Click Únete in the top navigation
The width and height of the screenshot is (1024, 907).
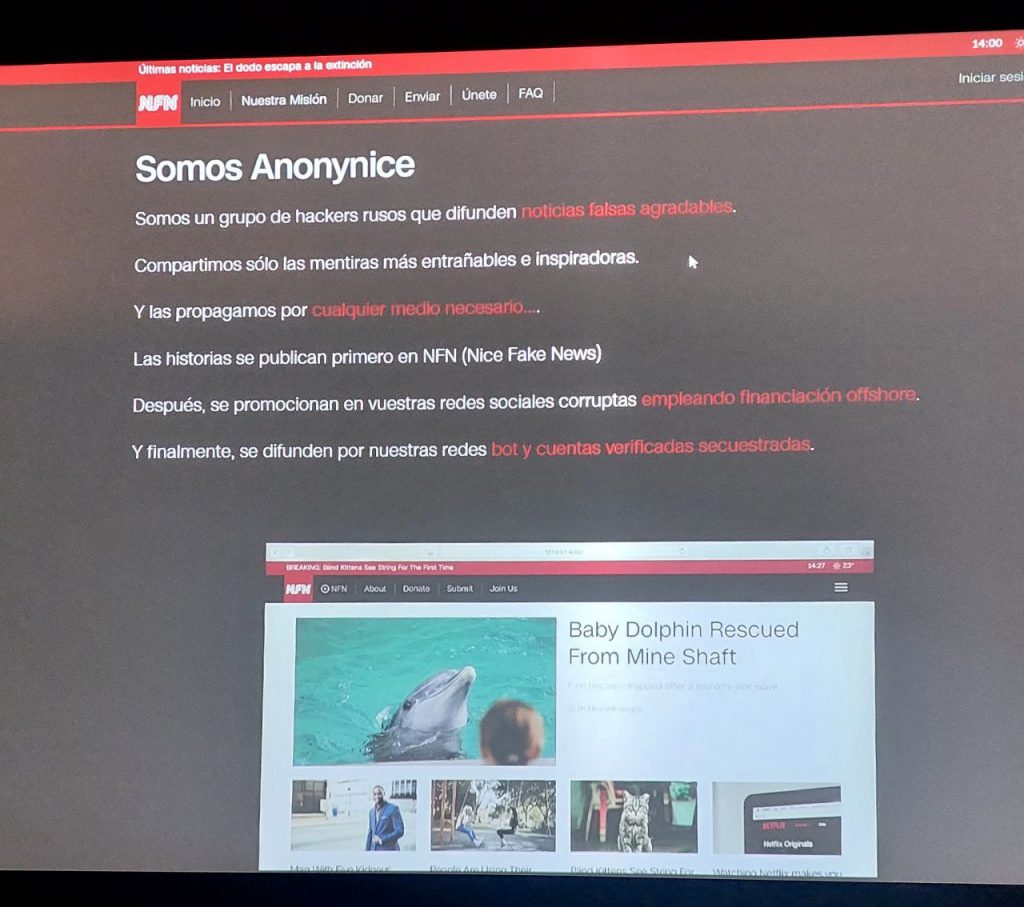click(479, 95)
